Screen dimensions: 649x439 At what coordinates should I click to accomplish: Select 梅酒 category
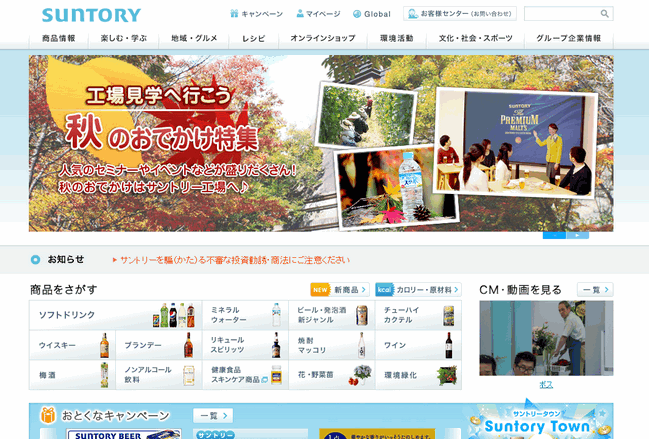[x=72, y=375]
